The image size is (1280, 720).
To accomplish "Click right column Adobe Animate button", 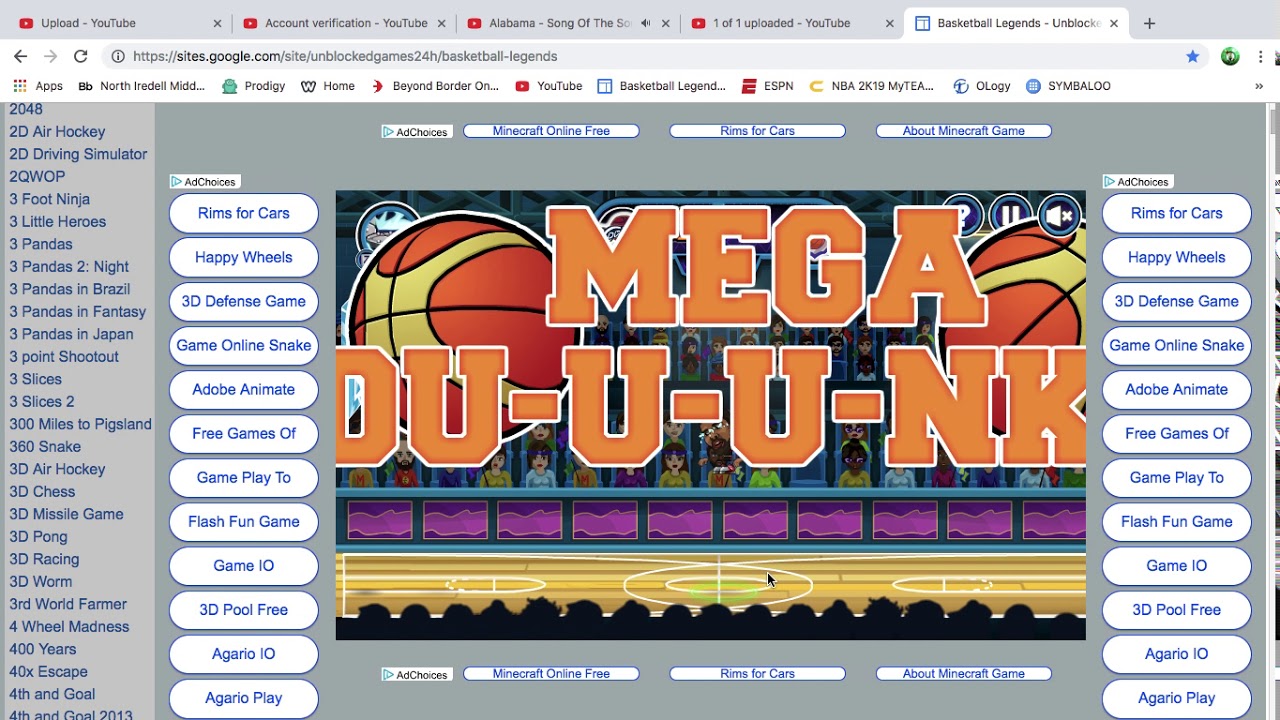I will [x=1176, y=389].
